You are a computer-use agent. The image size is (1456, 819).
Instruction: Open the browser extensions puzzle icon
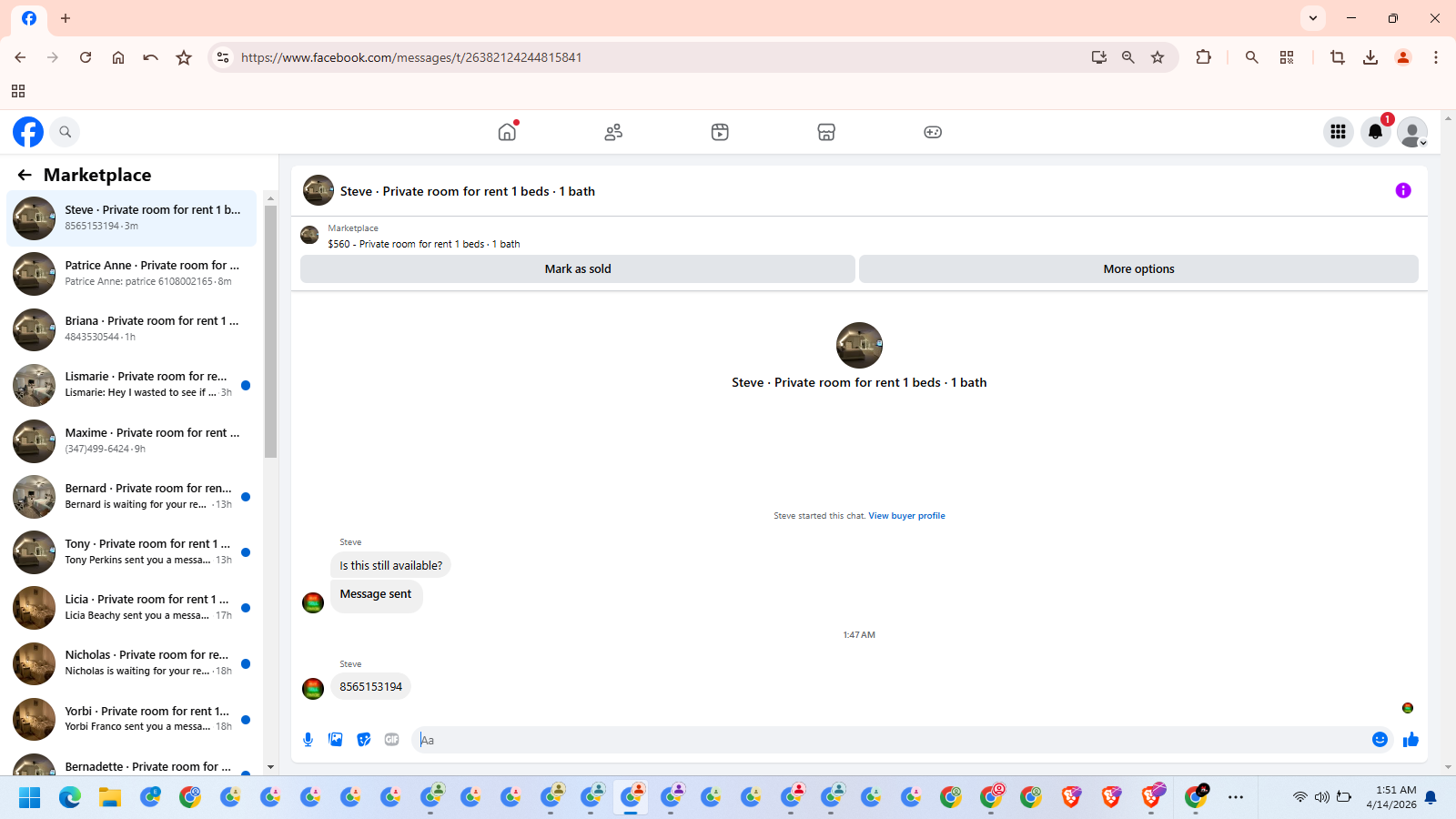tap(1203, 57)
